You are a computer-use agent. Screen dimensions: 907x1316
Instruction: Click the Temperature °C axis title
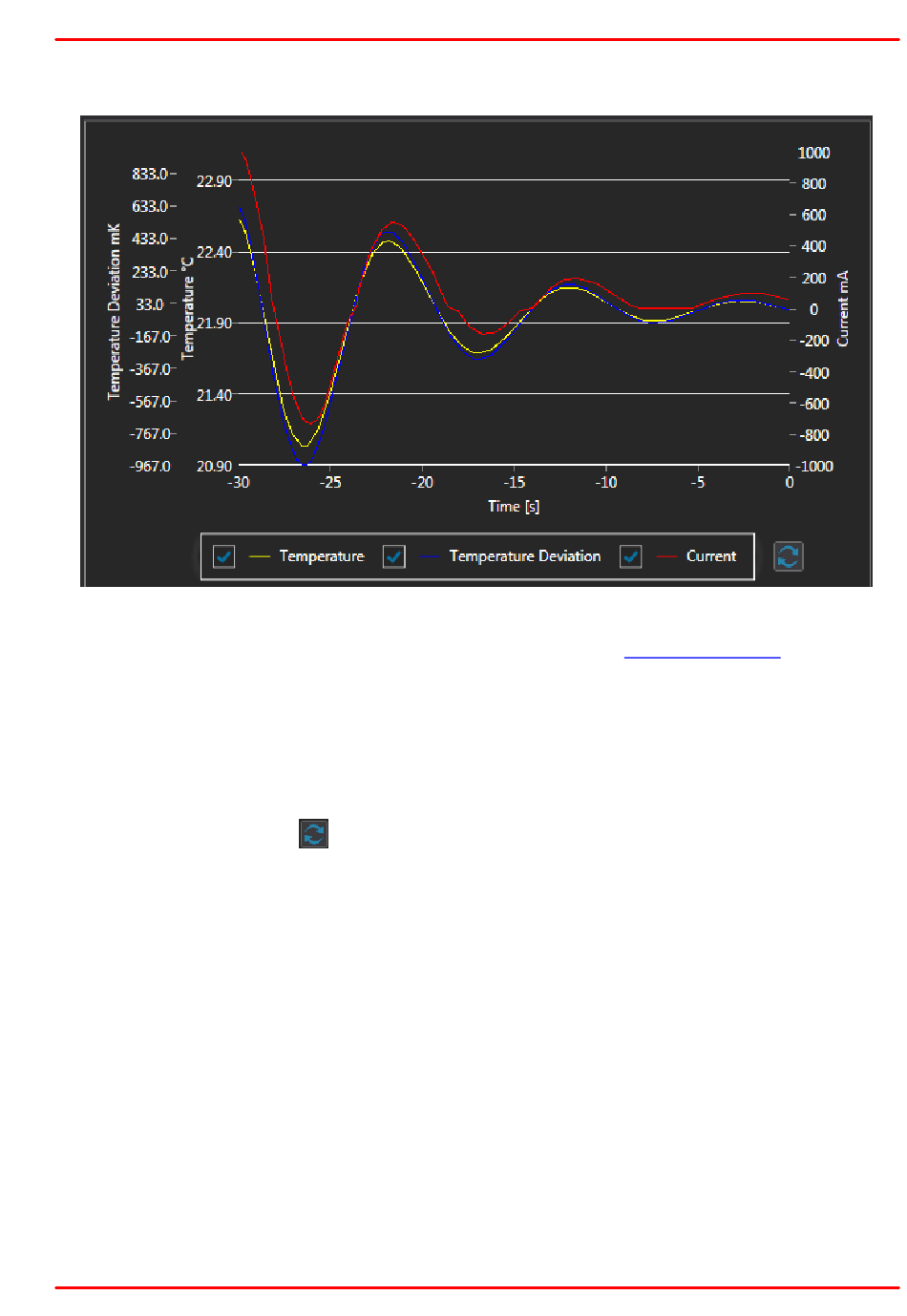[188, 308]
